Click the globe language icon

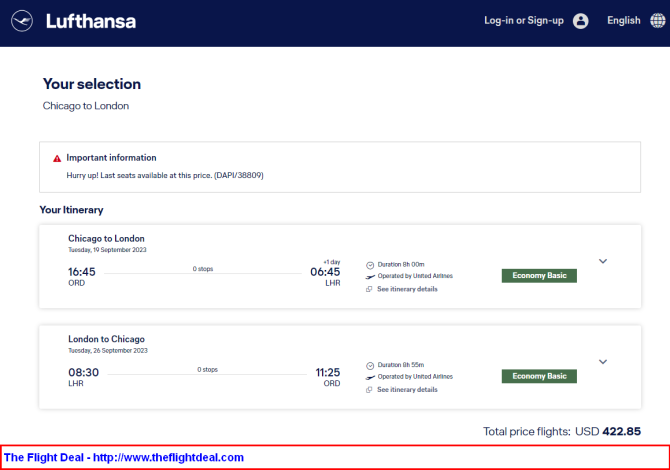[x=657, y=20]
